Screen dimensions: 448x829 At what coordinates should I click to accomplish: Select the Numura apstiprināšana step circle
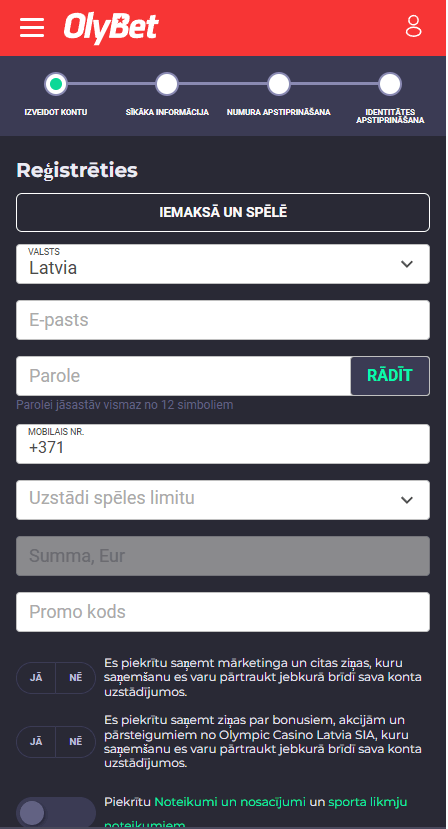(279, 84)
